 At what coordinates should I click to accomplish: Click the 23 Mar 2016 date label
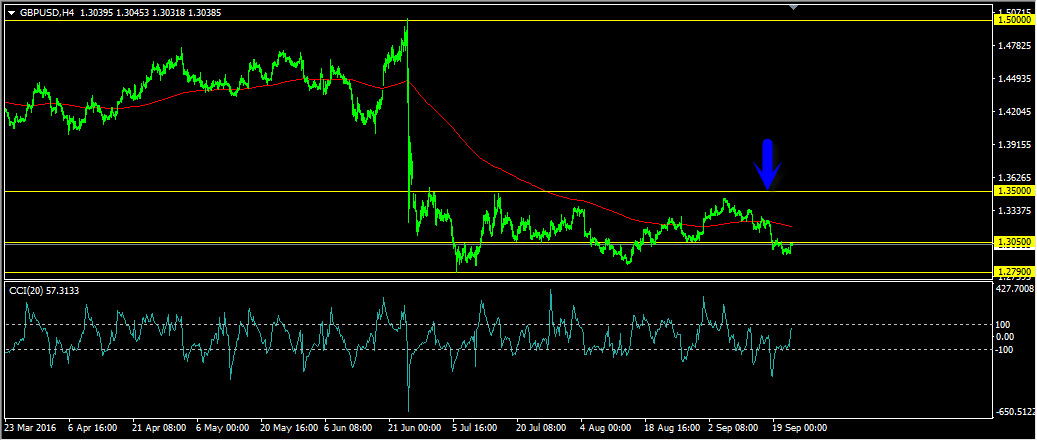coord(31,428)
